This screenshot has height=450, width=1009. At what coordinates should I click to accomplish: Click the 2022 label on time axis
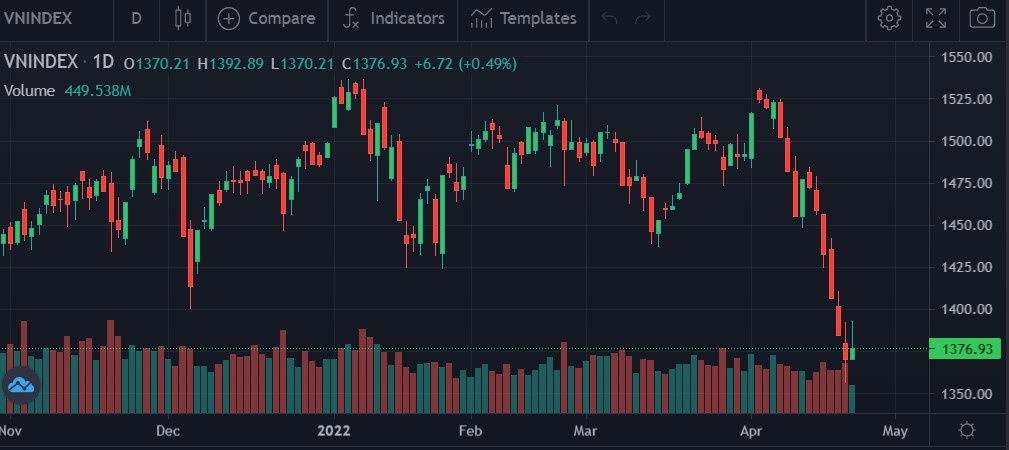click(336, 431)
